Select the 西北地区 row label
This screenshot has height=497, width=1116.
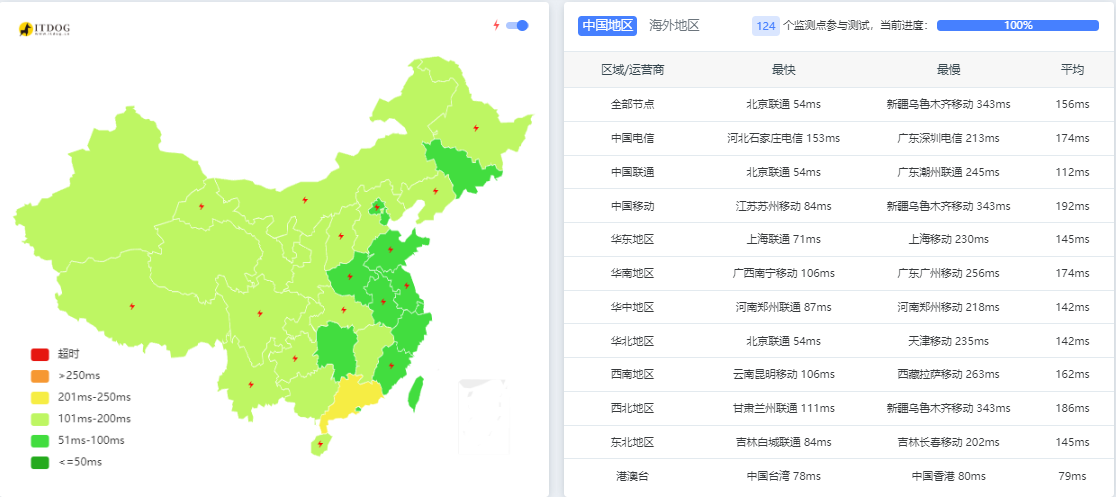click(x=633, y=409)
